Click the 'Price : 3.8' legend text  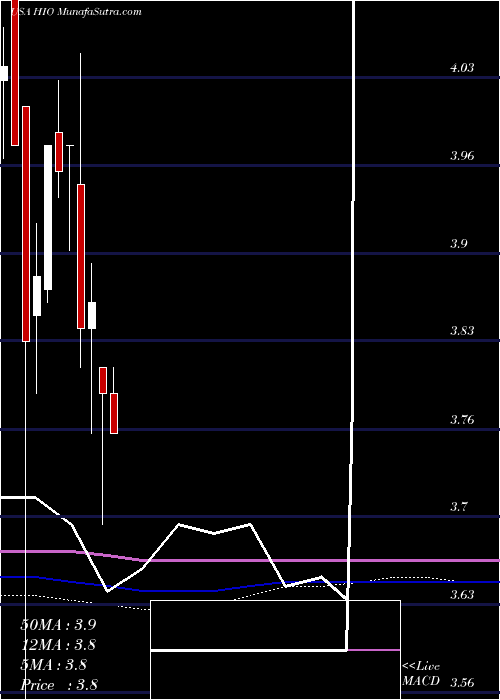pyautogui.click(x=59, y=685)
